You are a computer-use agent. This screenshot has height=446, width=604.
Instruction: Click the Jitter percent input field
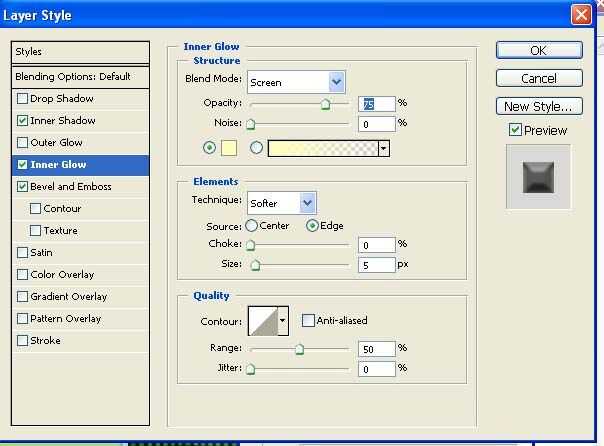[376, 369]
